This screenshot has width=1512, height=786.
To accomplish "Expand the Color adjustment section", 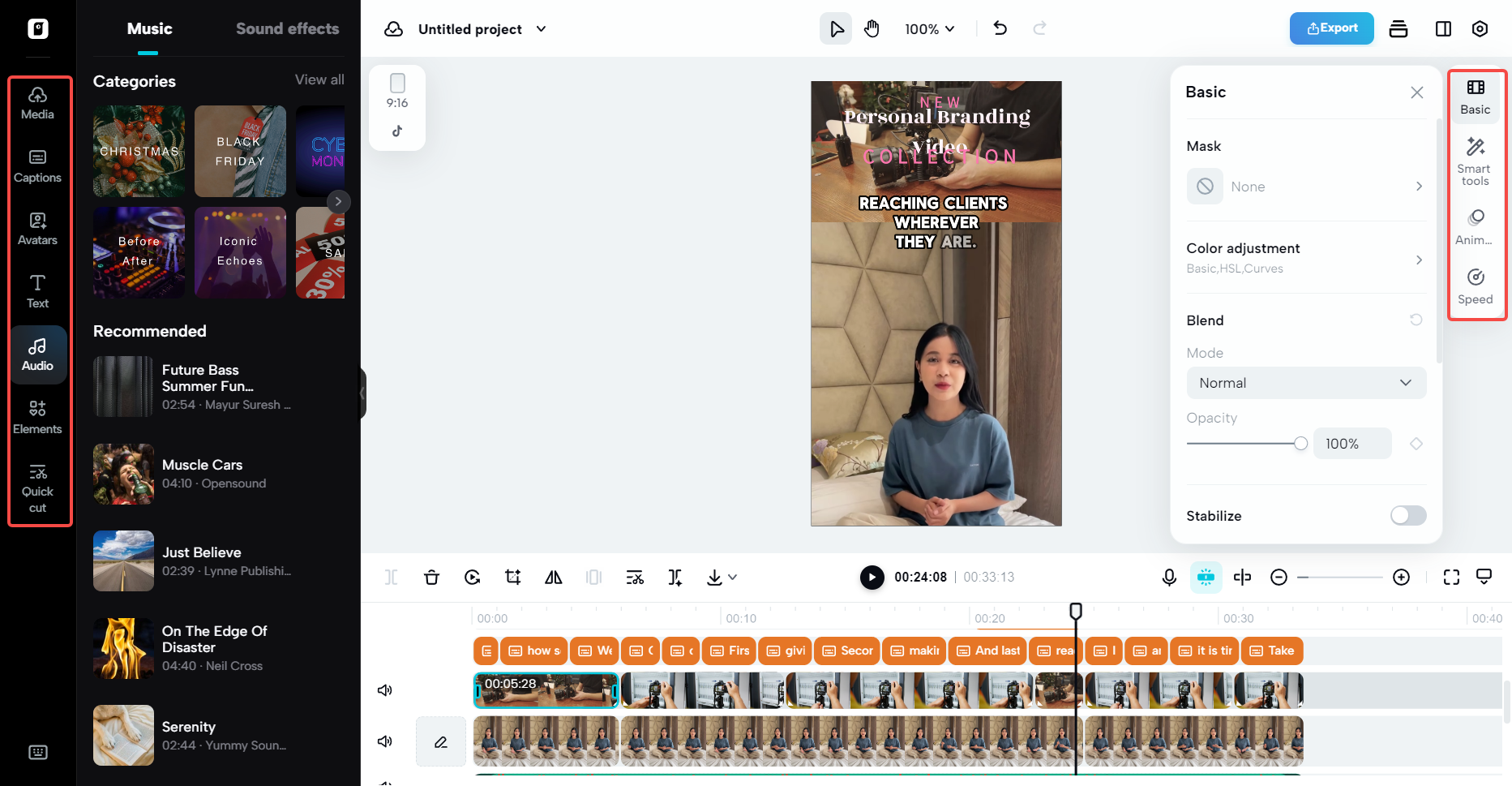I will [1305, 257].
